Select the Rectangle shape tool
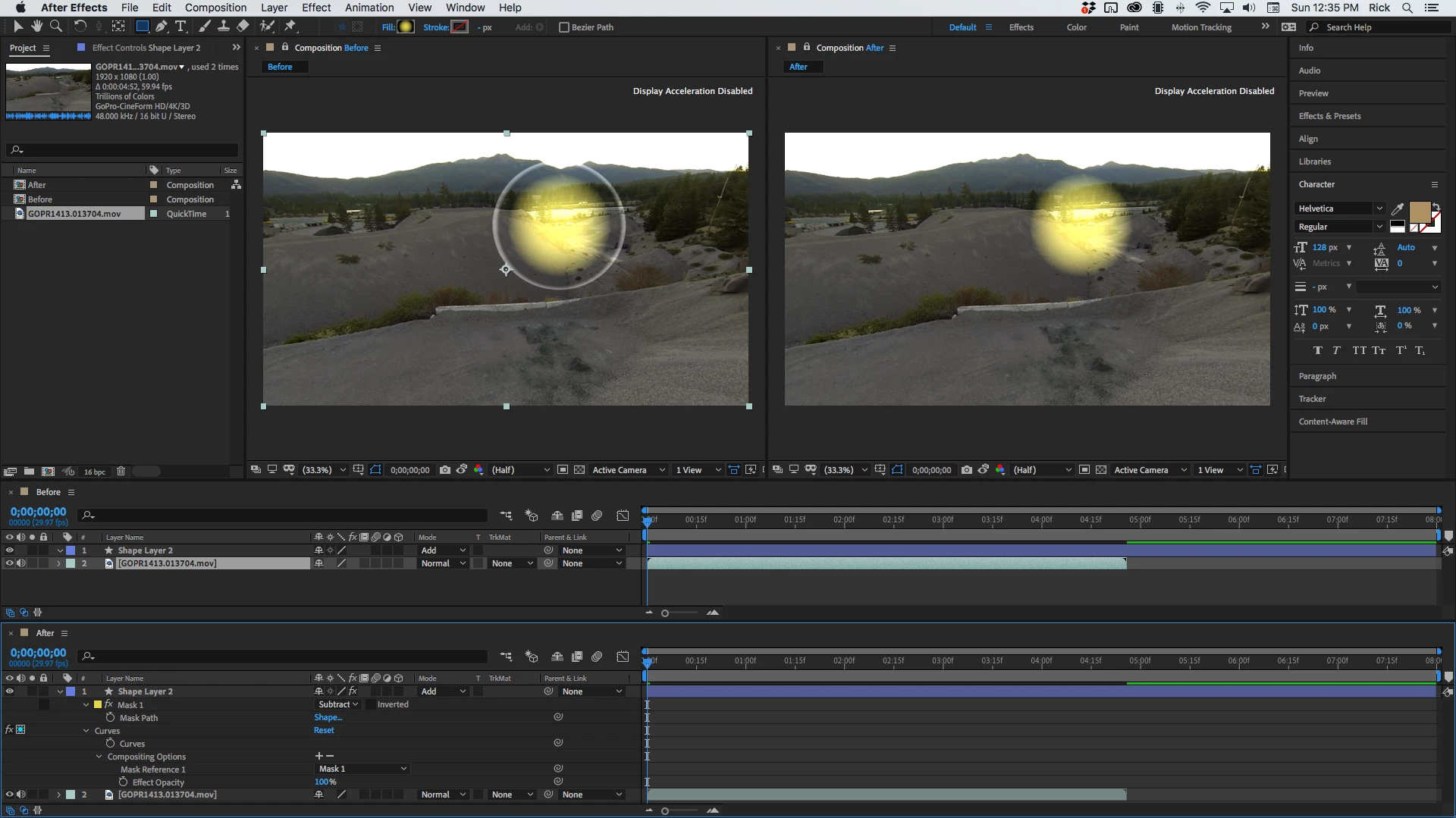The image size is (1456, 818). (x=142, y=27)
